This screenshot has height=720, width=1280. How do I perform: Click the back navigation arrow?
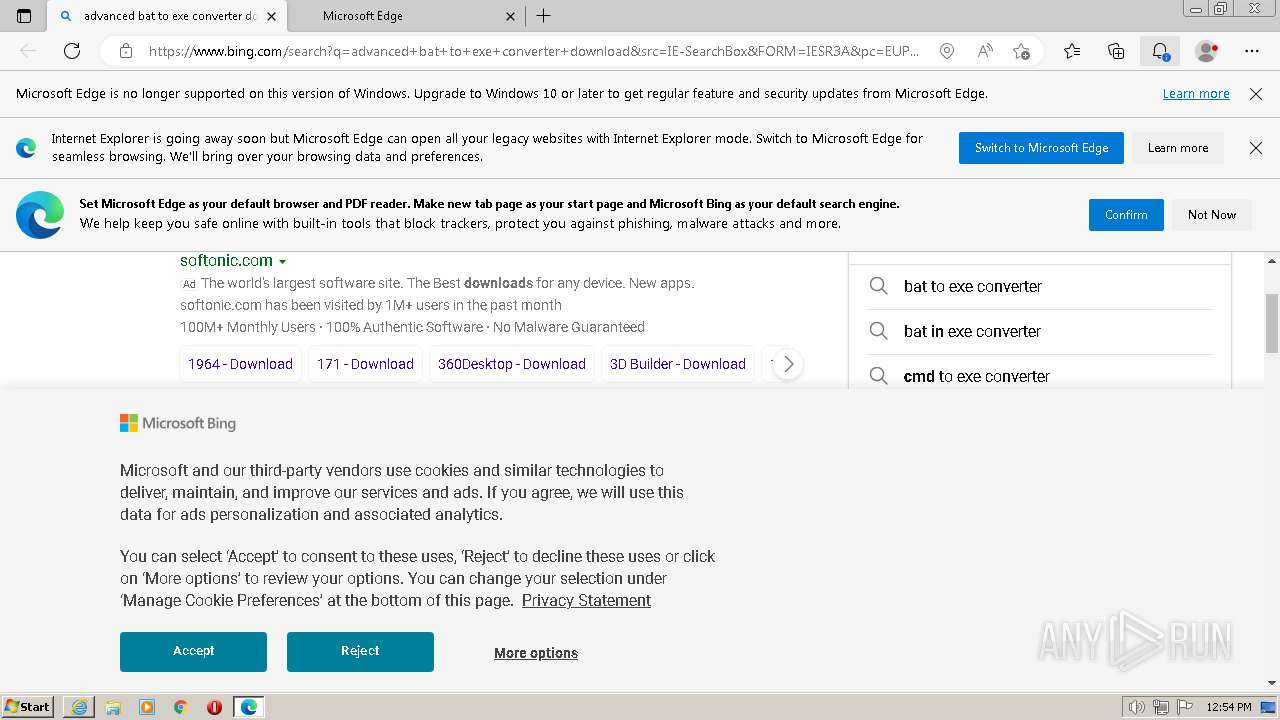[28, 51]
